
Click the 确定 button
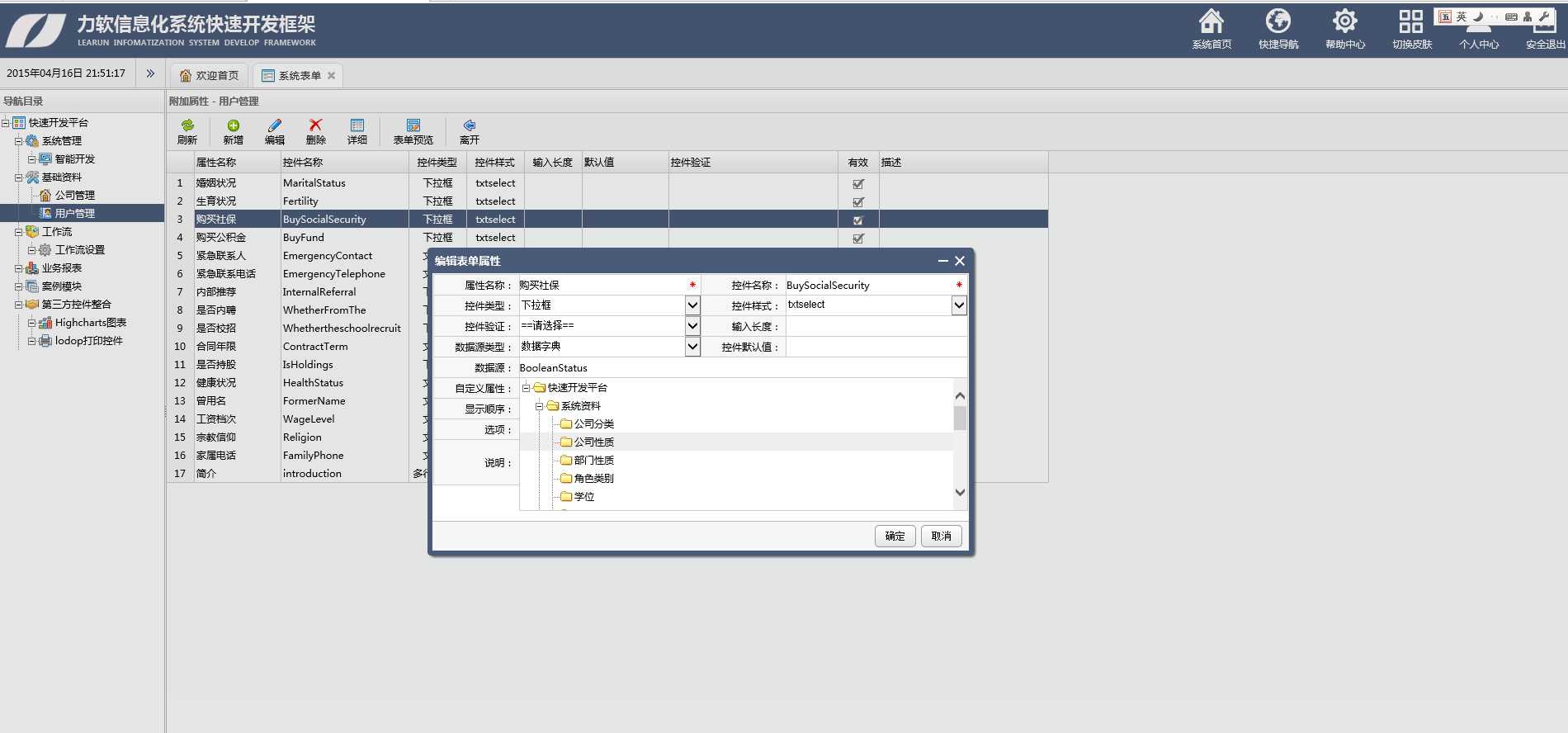pos(895,536)
